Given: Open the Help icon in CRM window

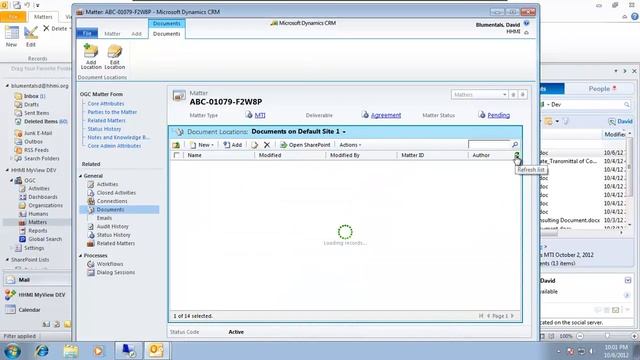Looking at the screenshot, I should [527, 24].
